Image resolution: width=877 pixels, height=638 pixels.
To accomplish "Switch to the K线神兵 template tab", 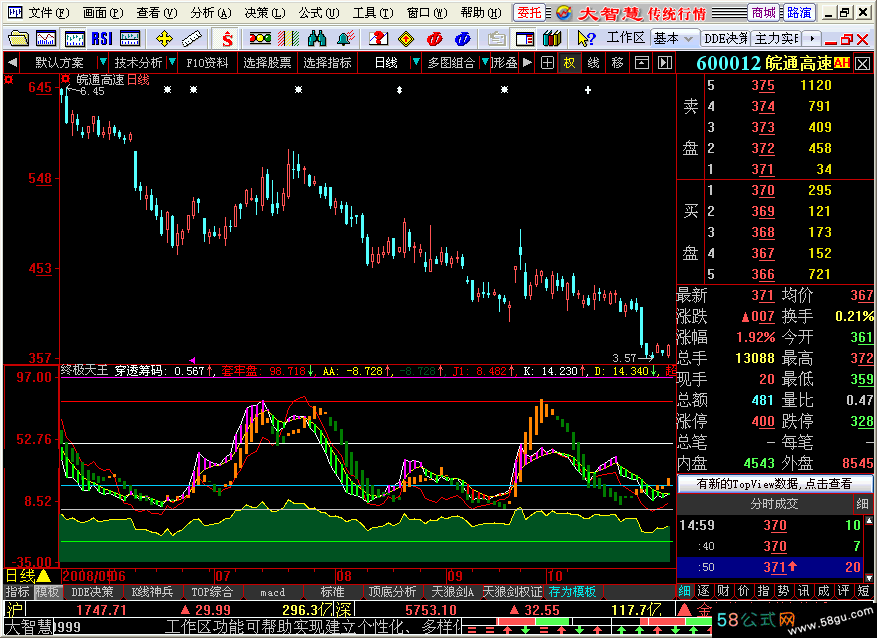I will [x=152, y=592].
